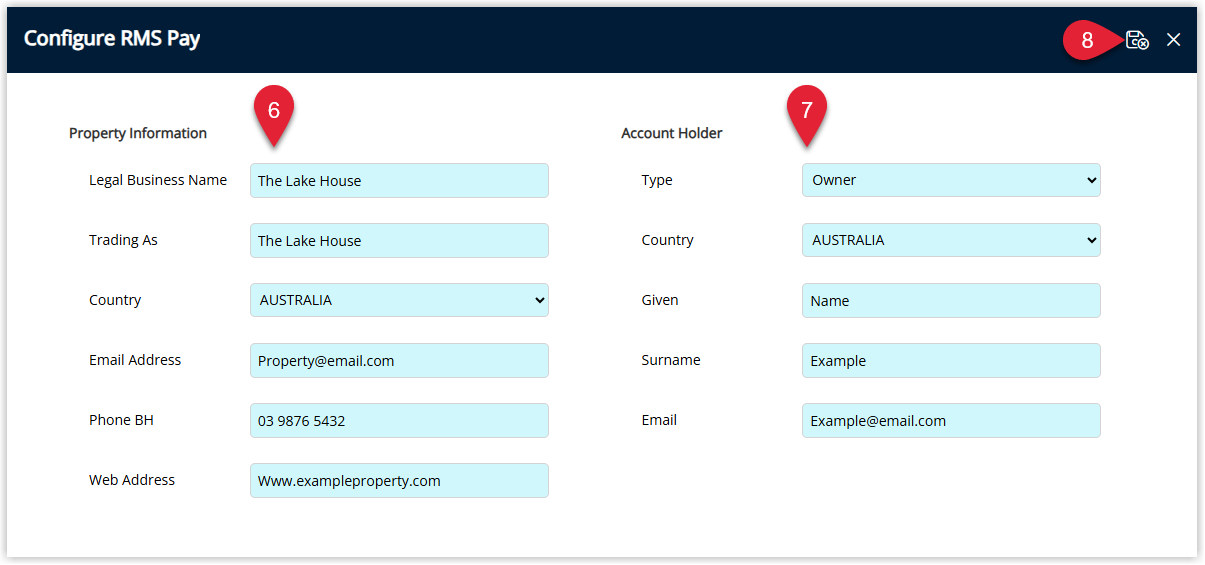This screenshot has width=1205, height=565.
Task: Open the Property Information Country dropdown
Action: [x=399, y=300]
